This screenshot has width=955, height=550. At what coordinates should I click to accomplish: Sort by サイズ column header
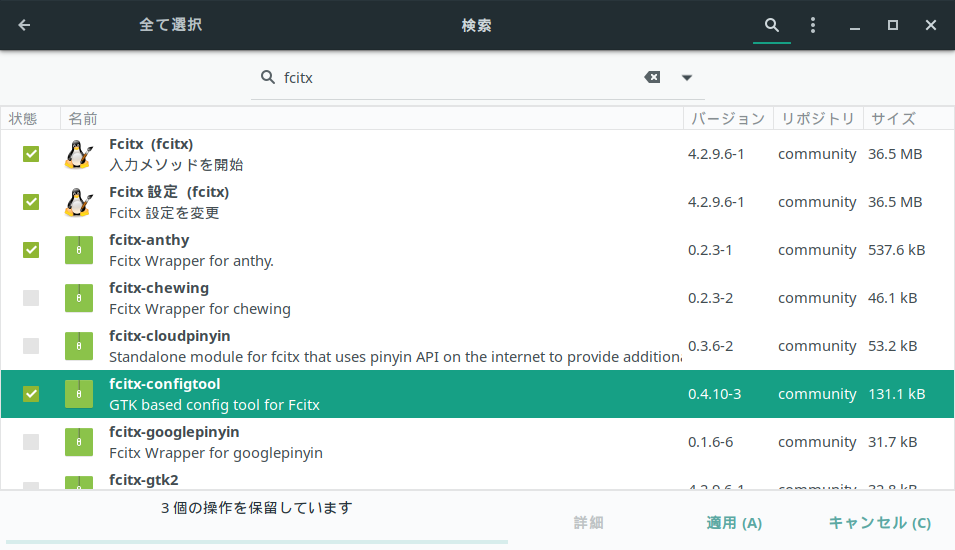click(x=908, y=118)
